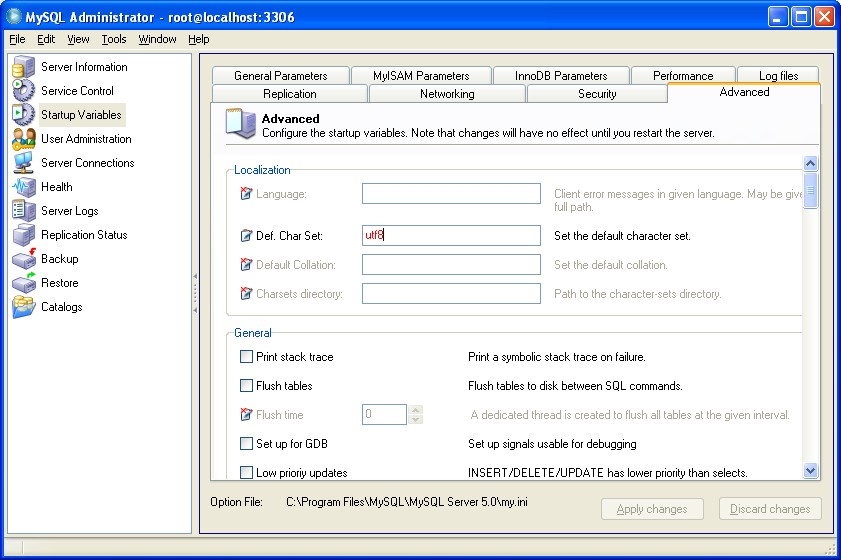Enable the Language option via its edit icon
841x560 pixels.
tap(246, 194)
